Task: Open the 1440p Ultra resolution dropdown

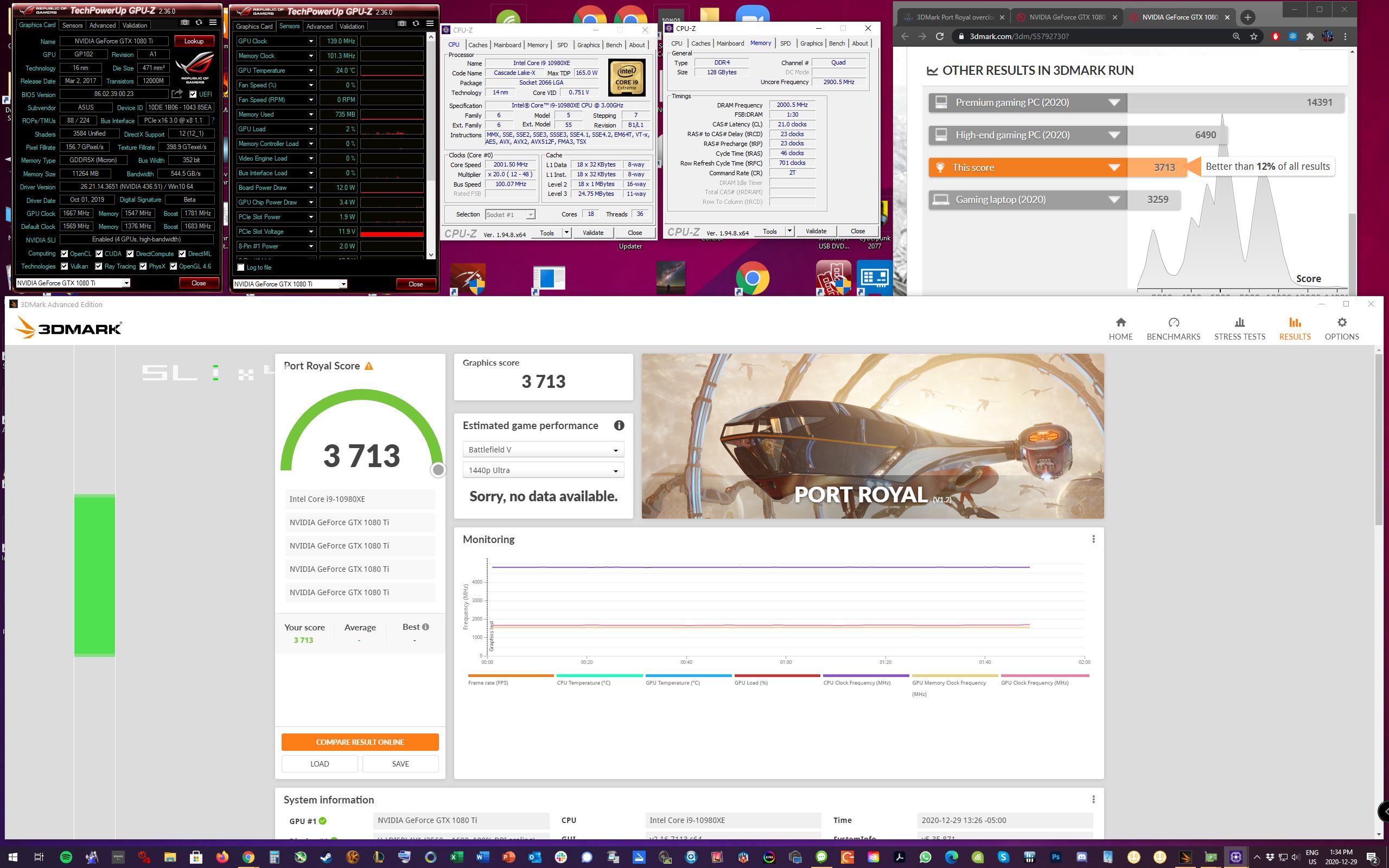Action: coord(543,470)
